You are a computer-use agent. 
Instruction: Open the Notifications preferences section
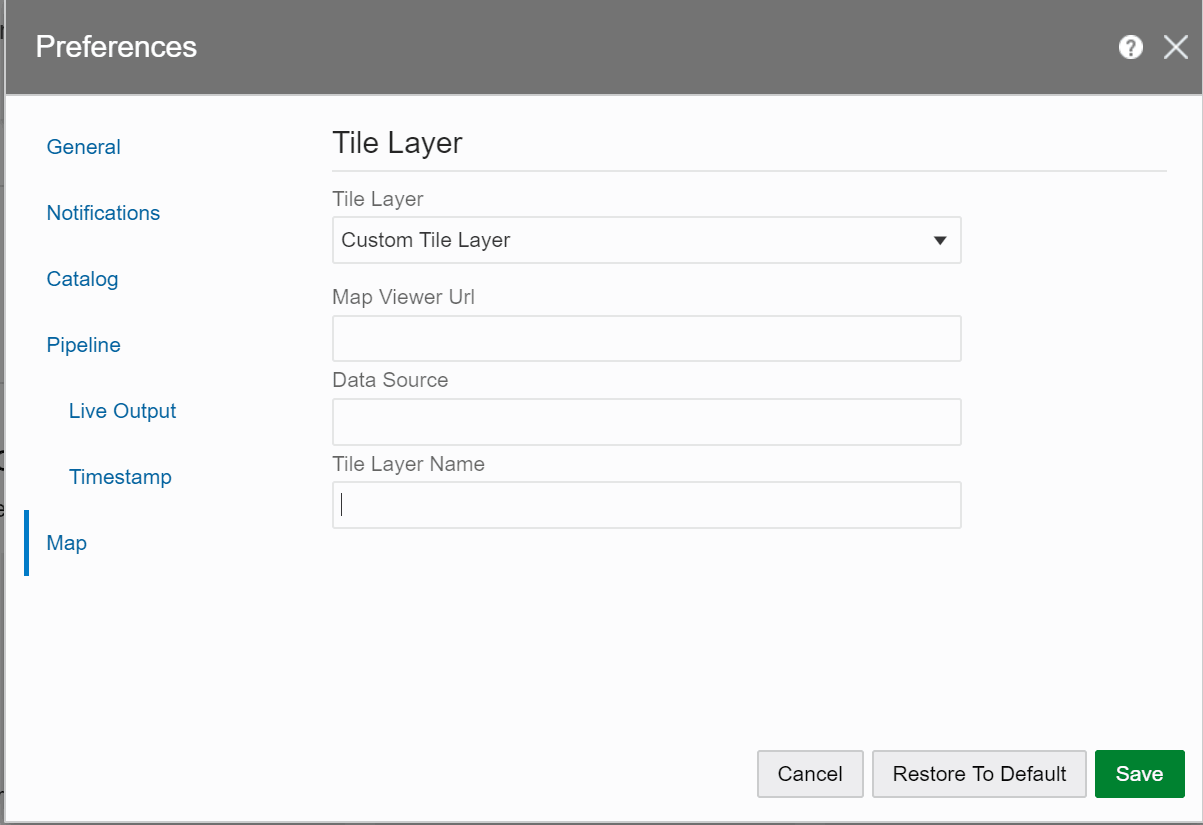103,213
